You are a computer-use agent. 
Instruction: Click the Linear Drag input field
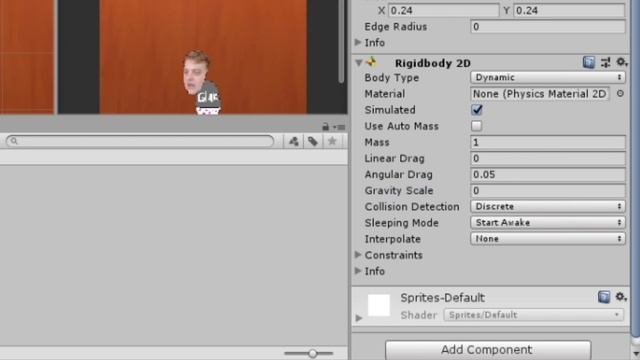(548, 158)
